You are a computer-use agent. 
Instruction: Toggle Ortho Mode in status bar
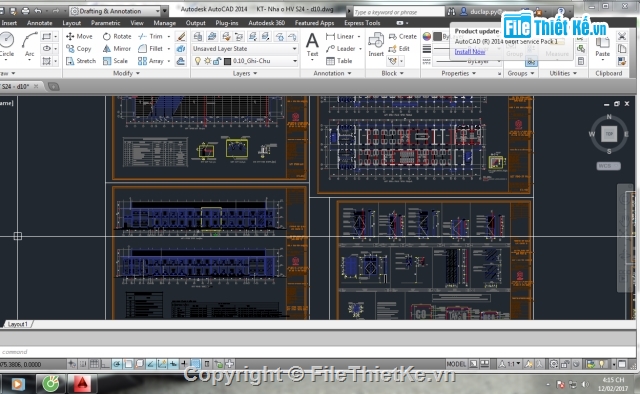pos(105,364)
